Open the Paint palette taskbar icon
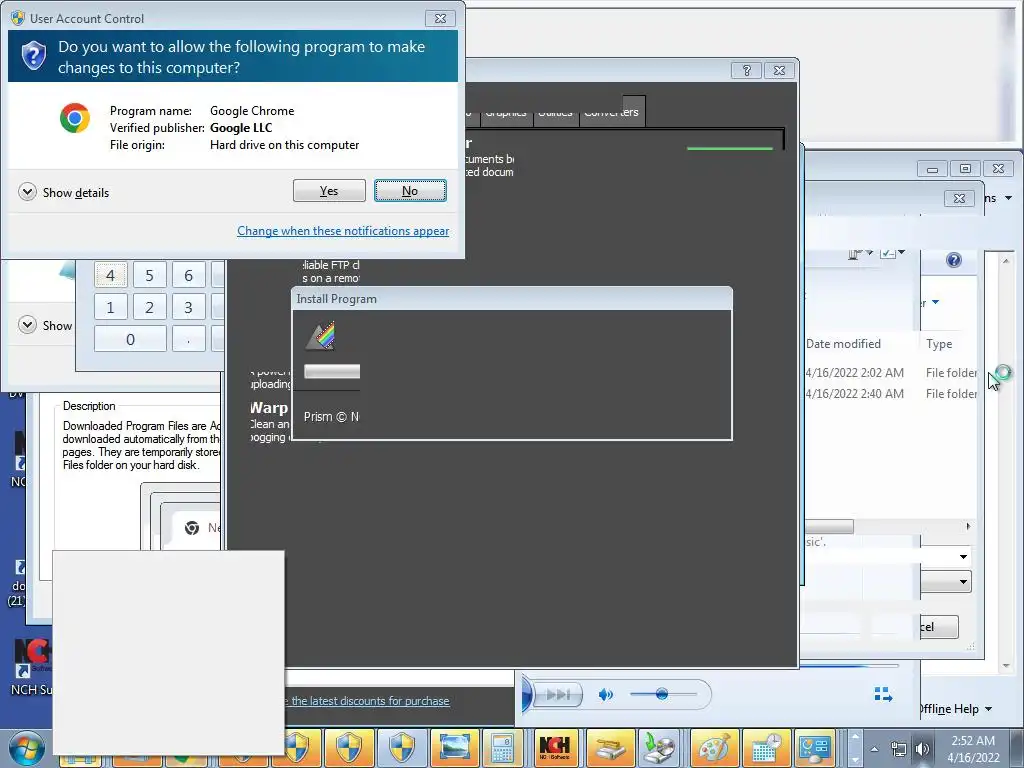The image size is (1024, 768). point(714,748)
